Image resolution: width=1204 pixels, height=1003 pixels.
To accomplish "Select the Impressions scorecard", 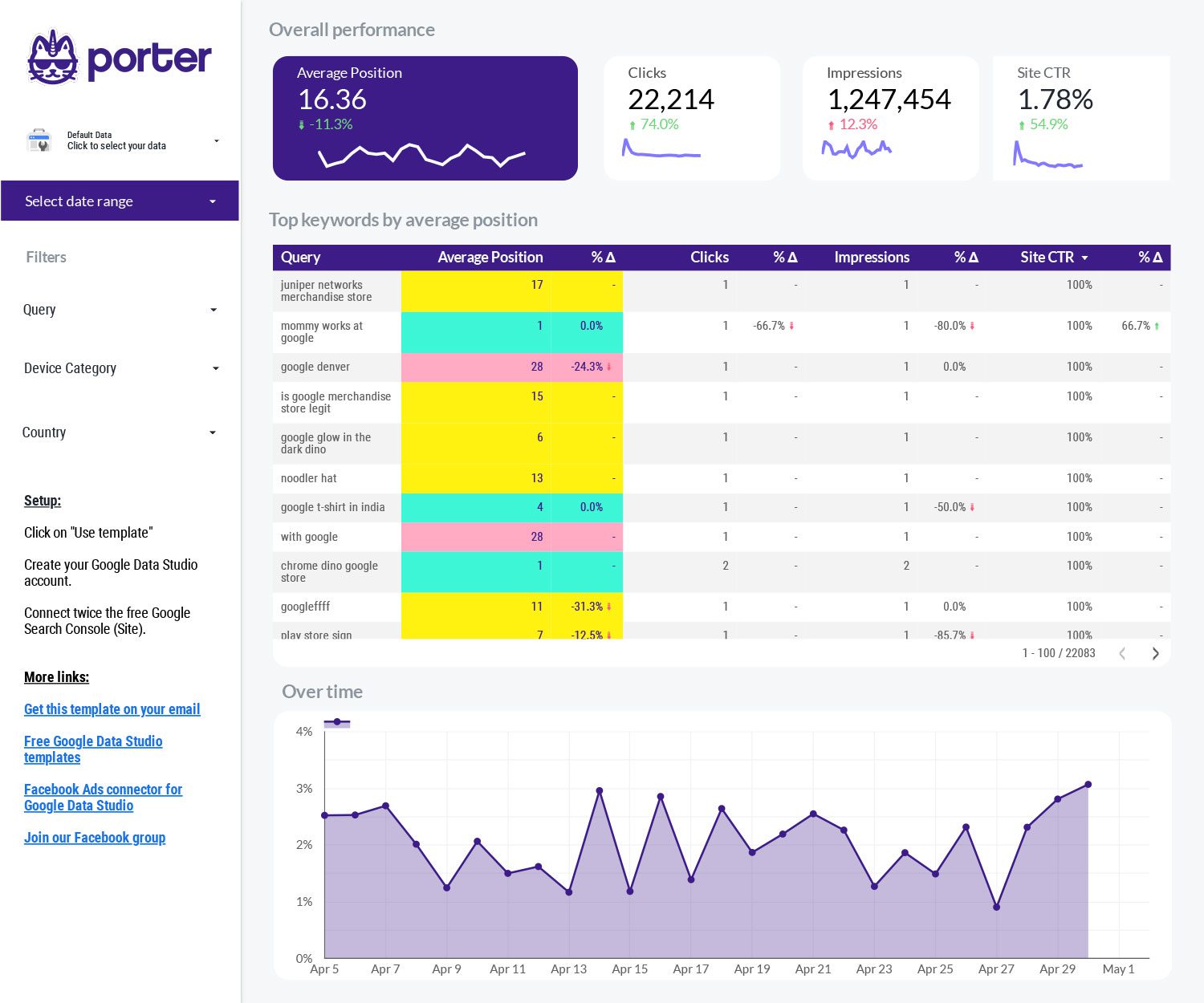I will click(x=890, y=117).
